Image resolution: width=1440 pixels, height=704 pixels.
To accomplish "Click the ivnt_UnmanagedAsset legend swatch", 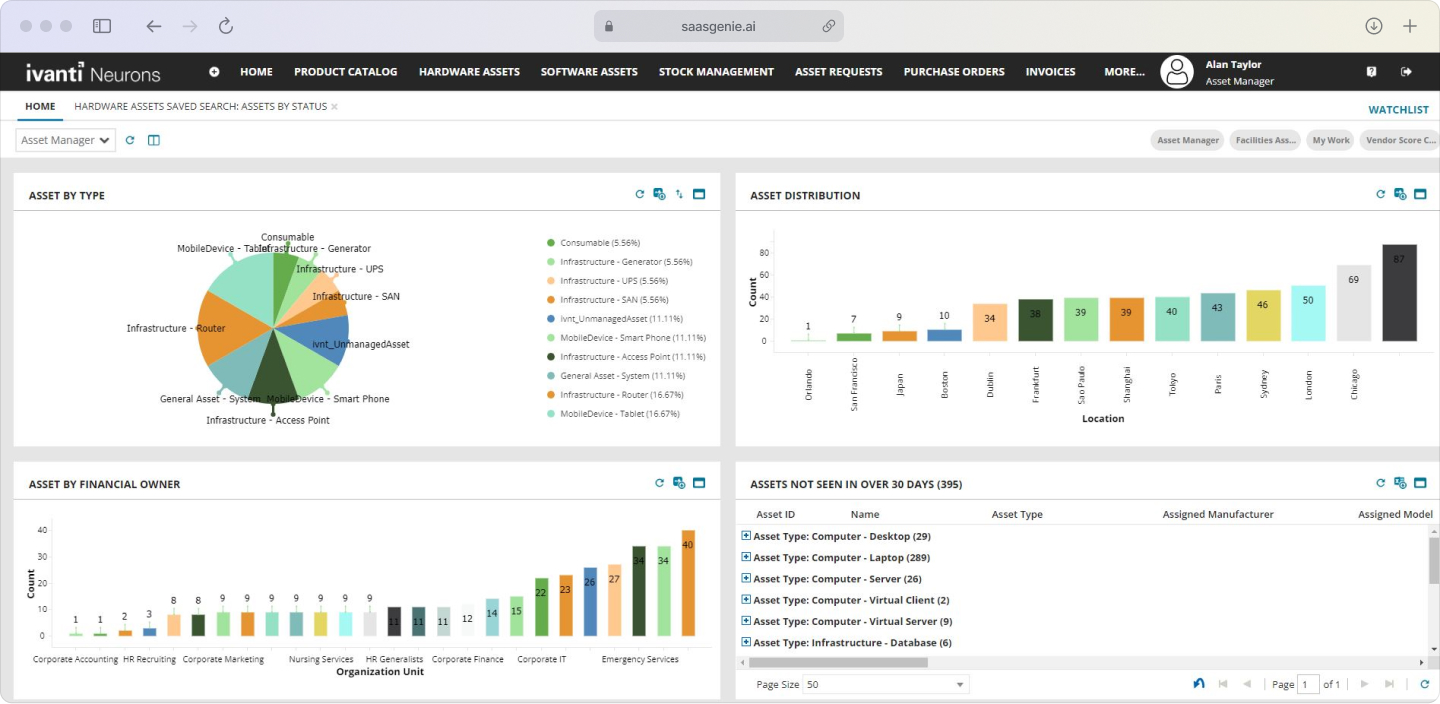I will pyautogui.click(x=551, y=318).
